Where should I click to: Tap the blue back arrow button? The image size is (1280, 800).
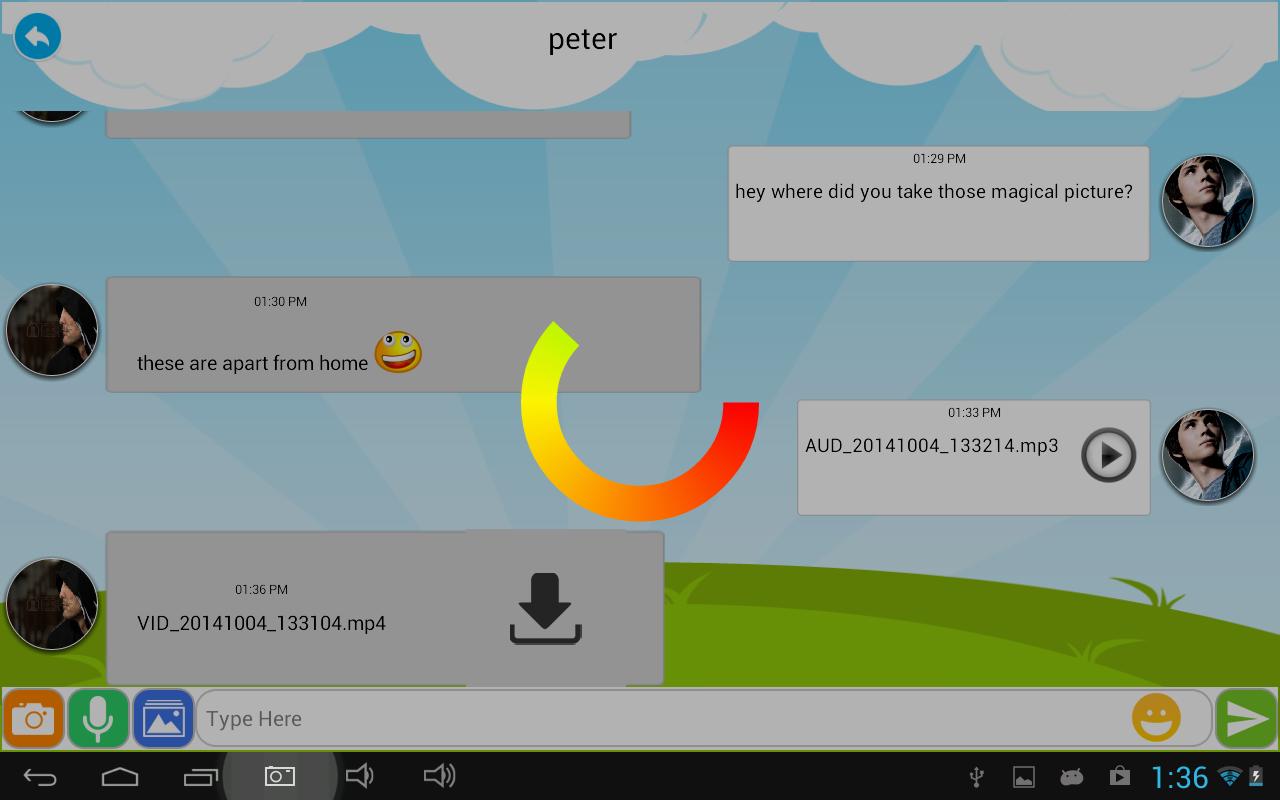click(x=38, y=37)
